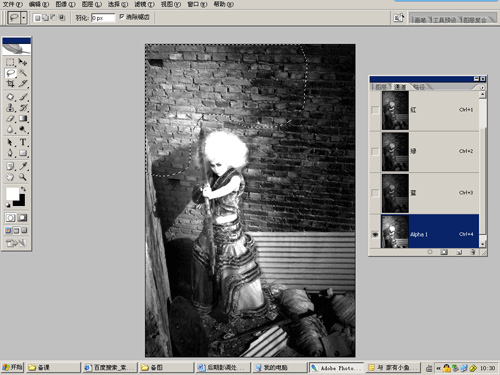Save selection as channel icon
This screenshot has width=500, height=375.
point(444,252)
